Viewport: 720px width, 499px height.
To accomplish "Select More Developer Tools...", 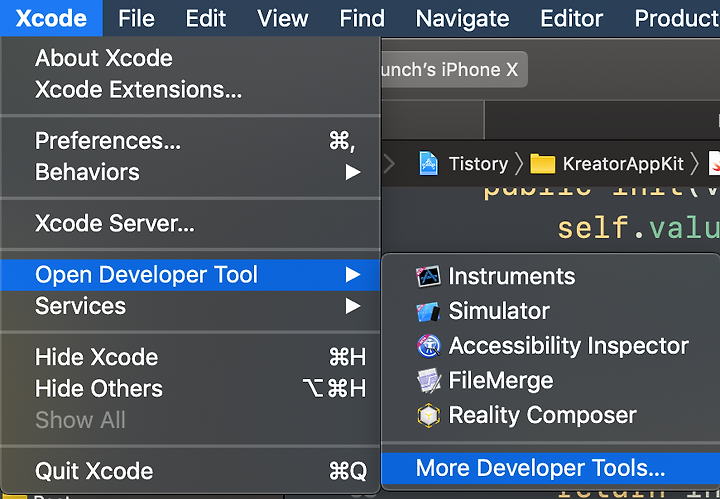I will tap(551, 469).
